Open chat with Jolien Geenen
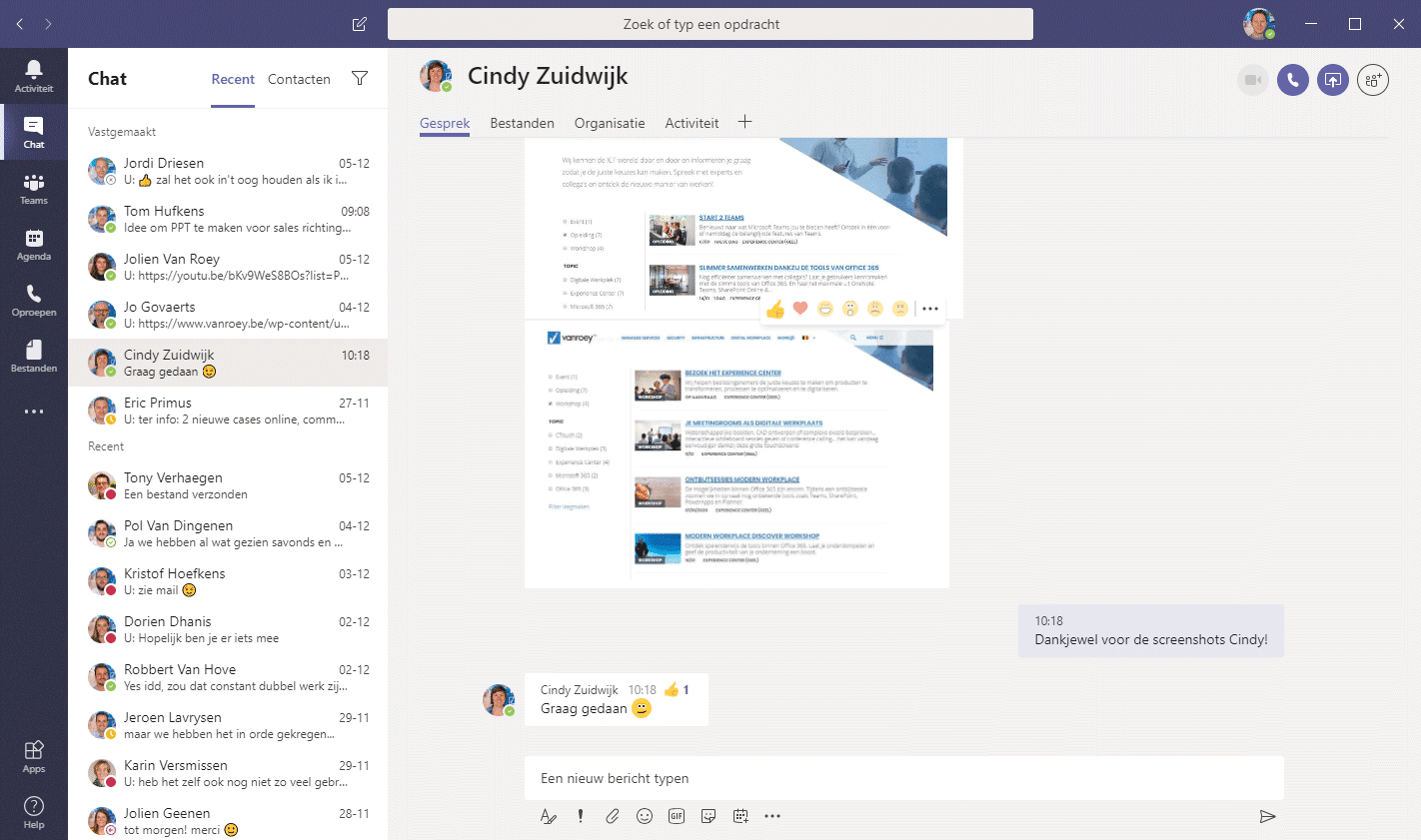This screenshot has height=840, width=1421. (x=228, y=821)
